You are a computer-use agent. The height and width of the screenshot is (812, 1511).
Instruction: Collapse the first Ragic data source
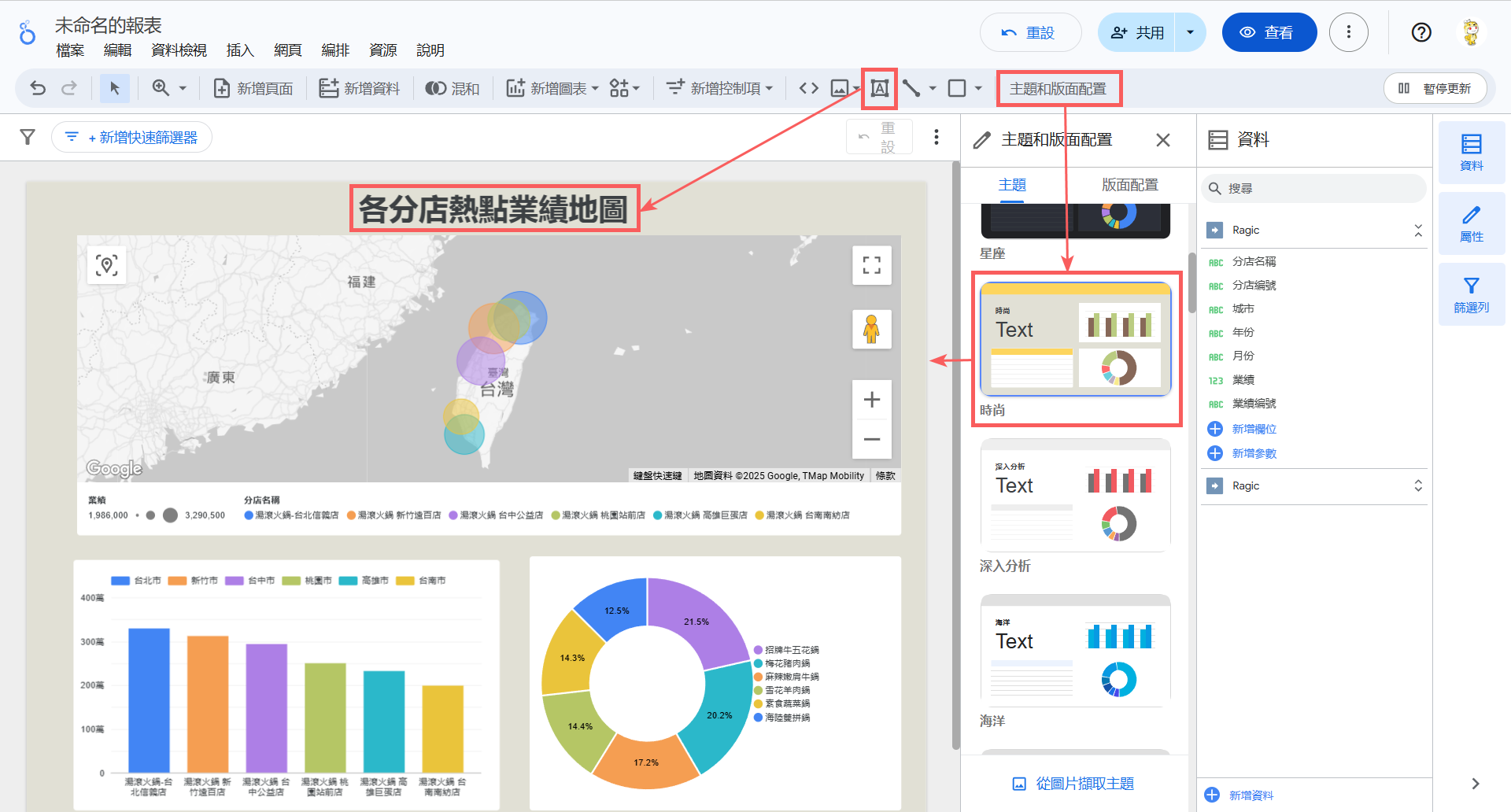[x=1418, y=231]
